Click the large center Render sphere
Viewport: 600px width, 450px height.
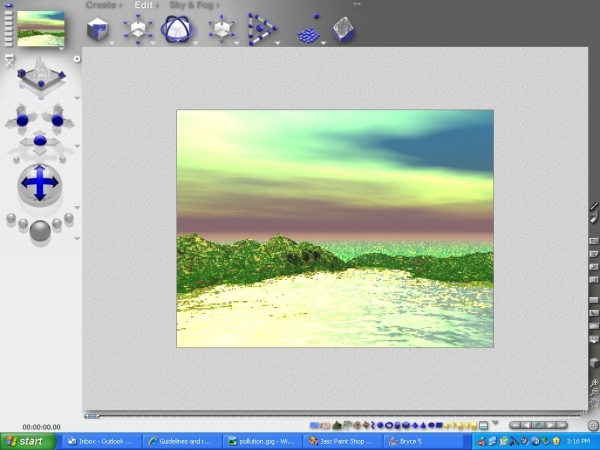[40, 230]
